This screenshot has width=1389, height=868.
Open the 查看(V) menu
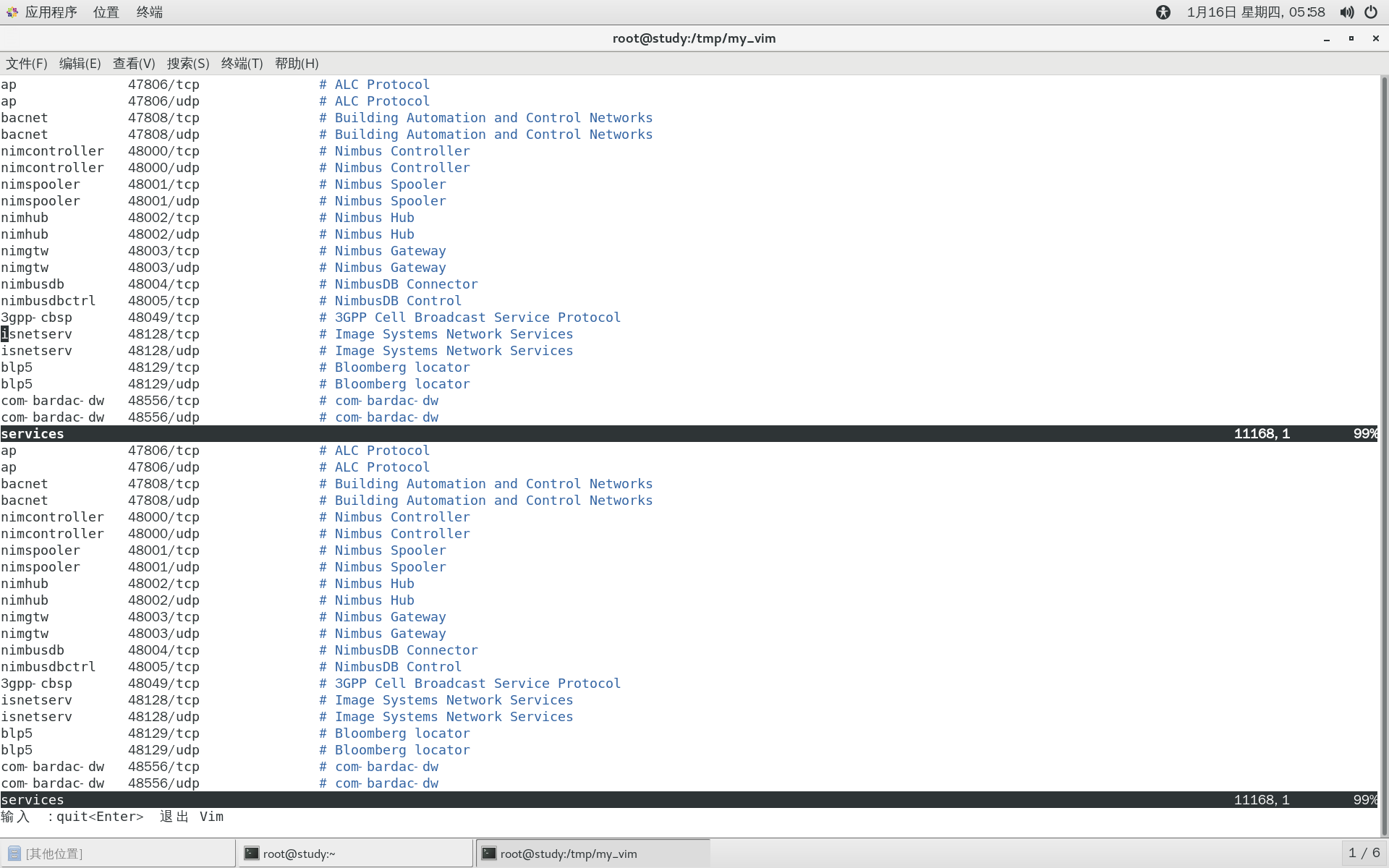(134, 64)
